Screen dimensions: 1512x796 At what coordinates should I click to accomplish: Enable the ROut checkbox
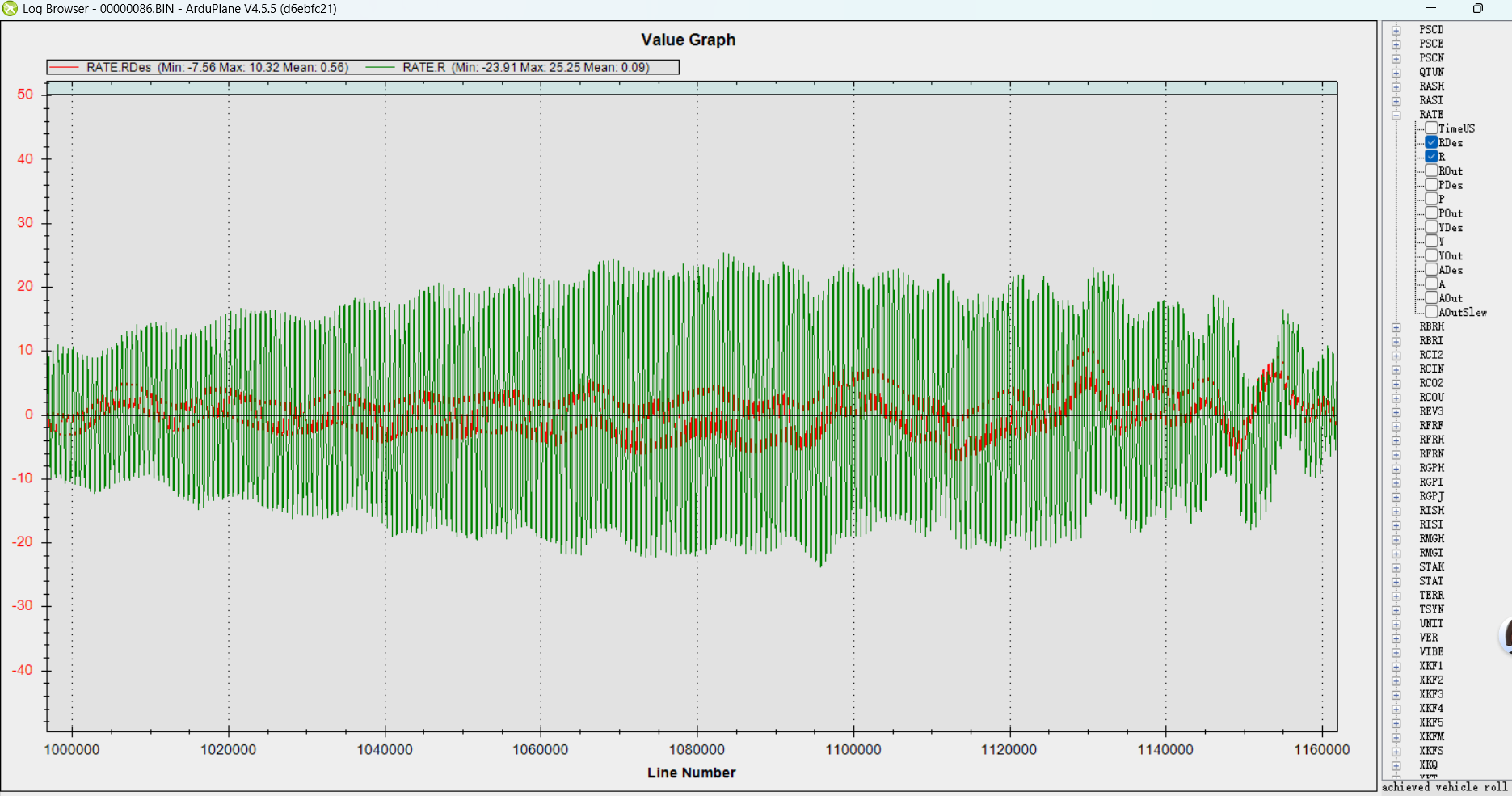point(1431,171)
